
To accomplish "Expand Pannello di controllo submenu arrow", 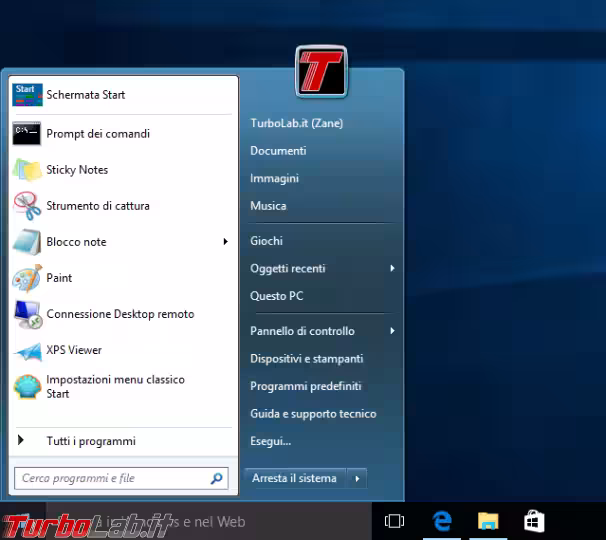I will (392, 331).
